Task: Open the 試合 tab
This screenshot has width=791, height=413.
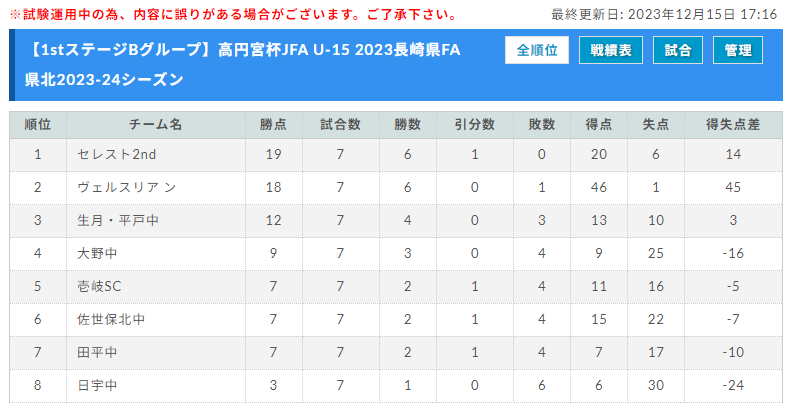Action: click(677, 50)
